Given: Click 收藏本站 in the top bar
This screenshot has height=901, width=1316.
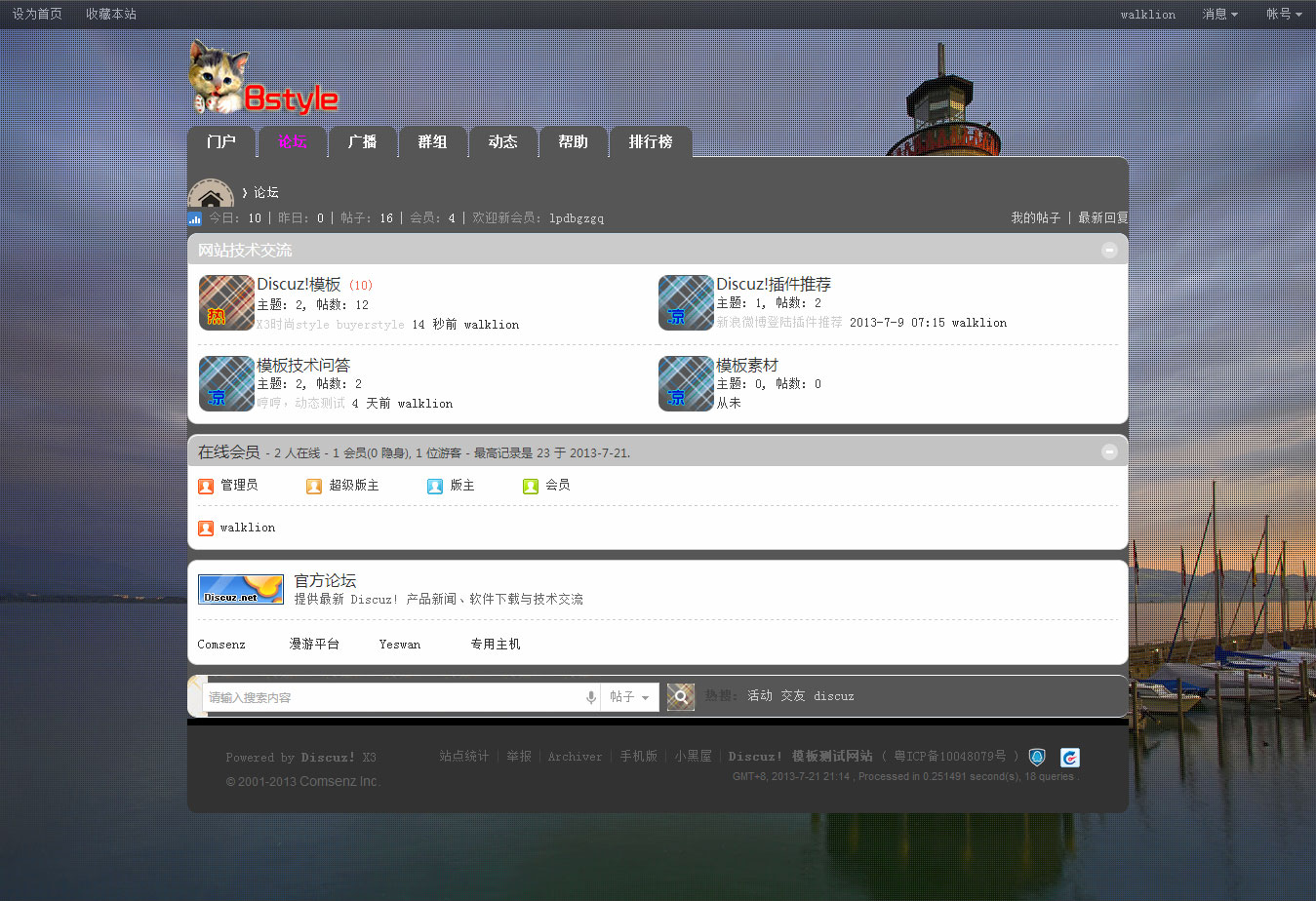Looking at the screenshot, I should pyautogui.click(x=111, y=15).
